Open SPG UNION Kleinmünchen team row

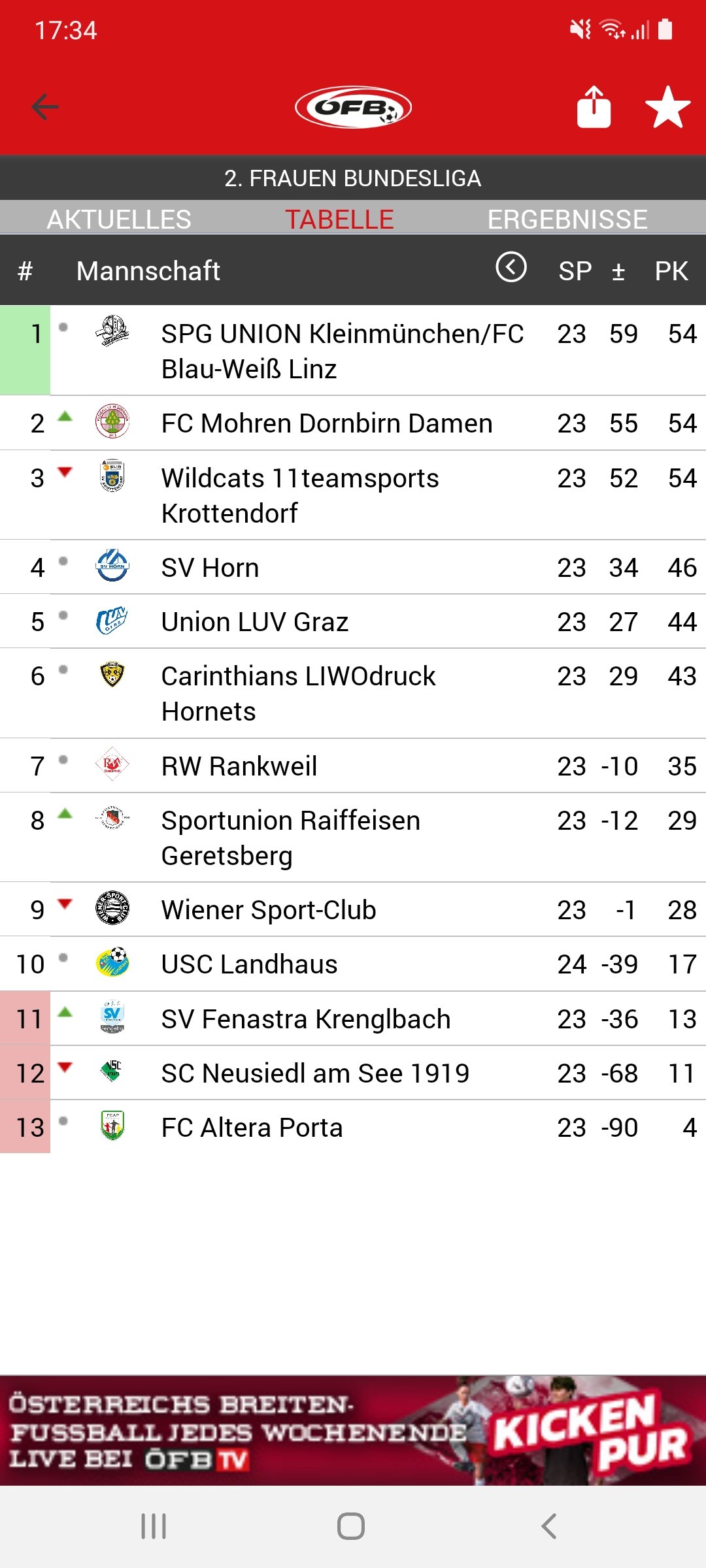(353, 350)
